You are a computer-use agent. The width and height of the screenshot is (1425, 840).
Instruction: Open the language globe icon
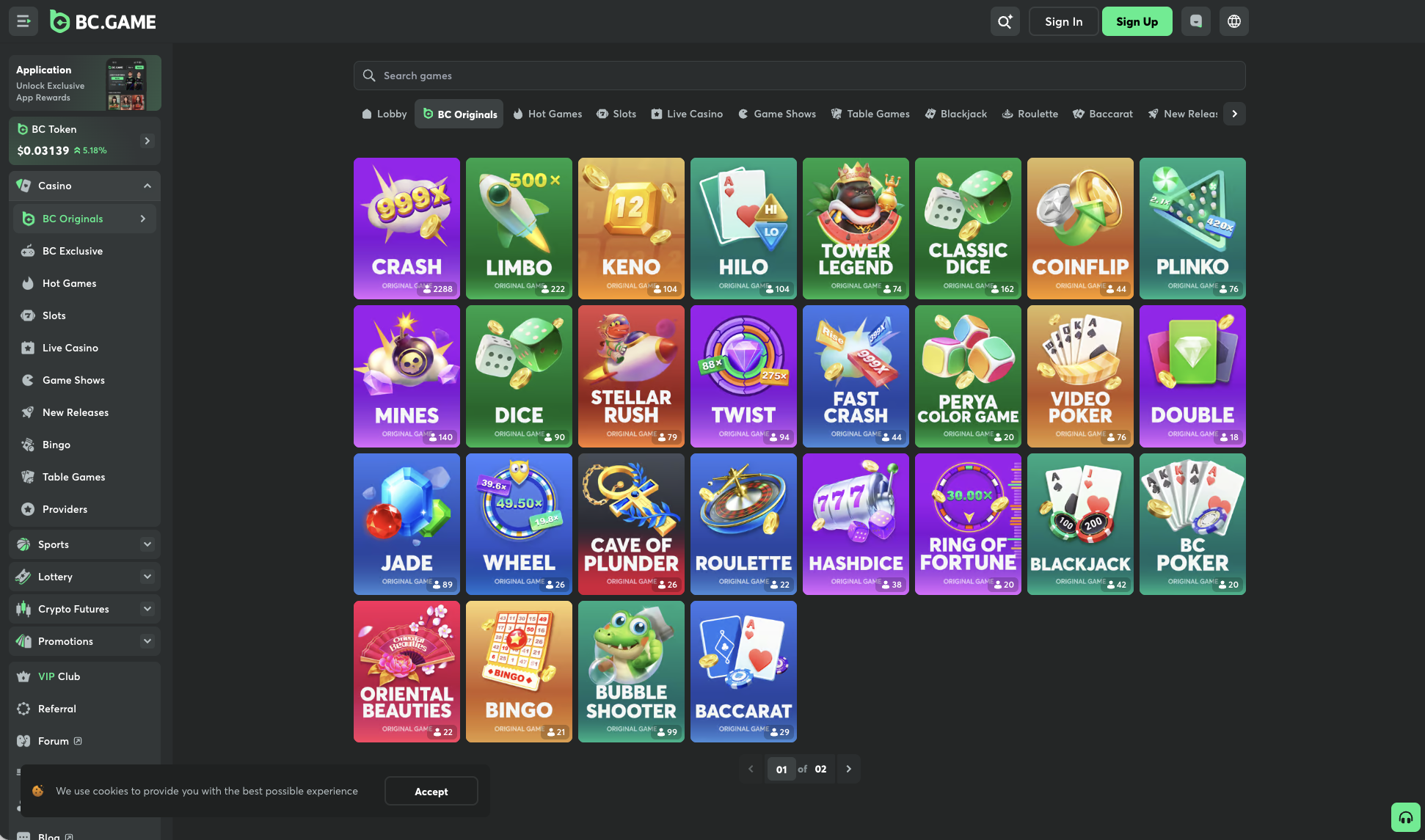[1233, 21]
